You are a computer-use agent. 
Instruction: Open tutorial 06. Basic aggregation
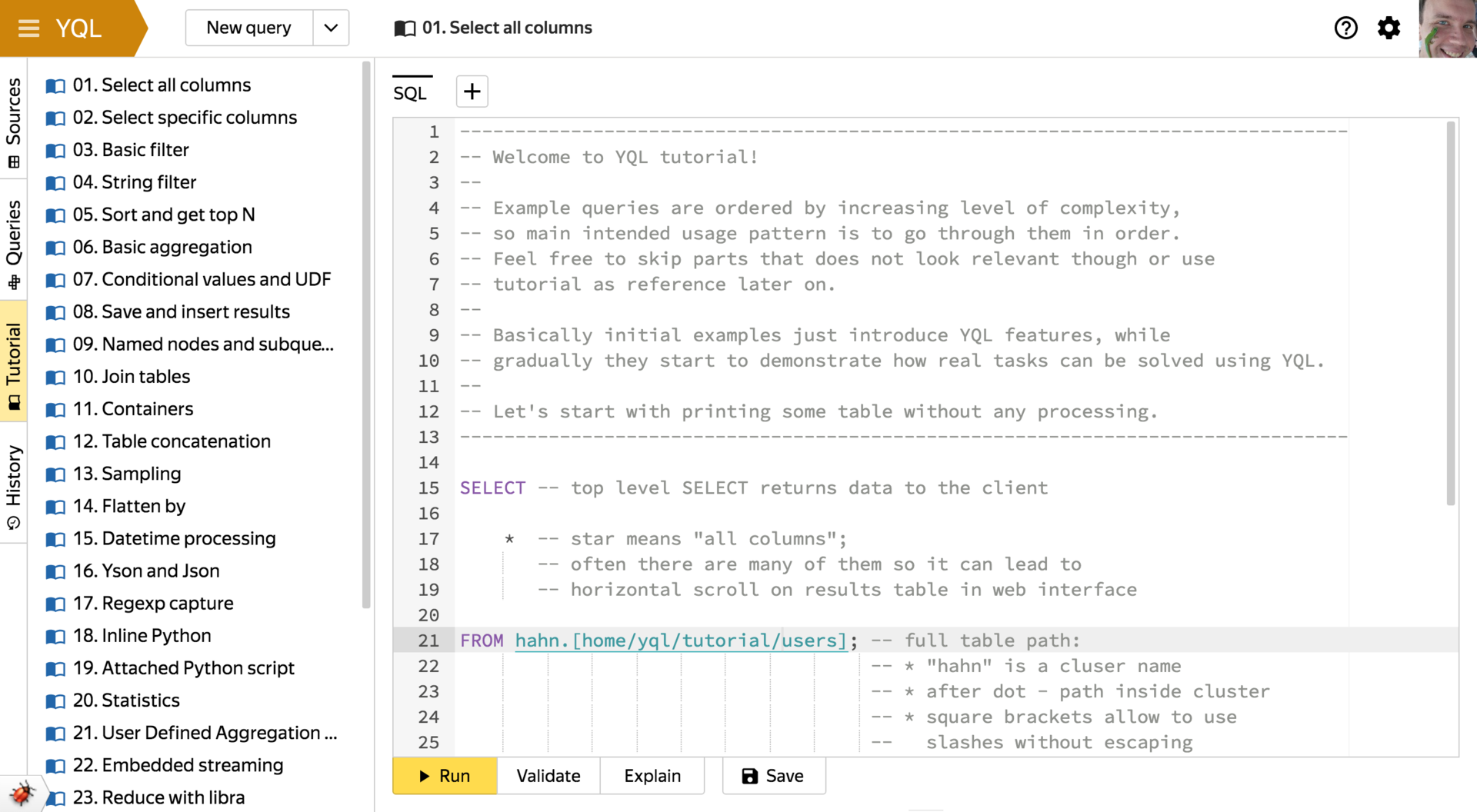tap(162, 248)
